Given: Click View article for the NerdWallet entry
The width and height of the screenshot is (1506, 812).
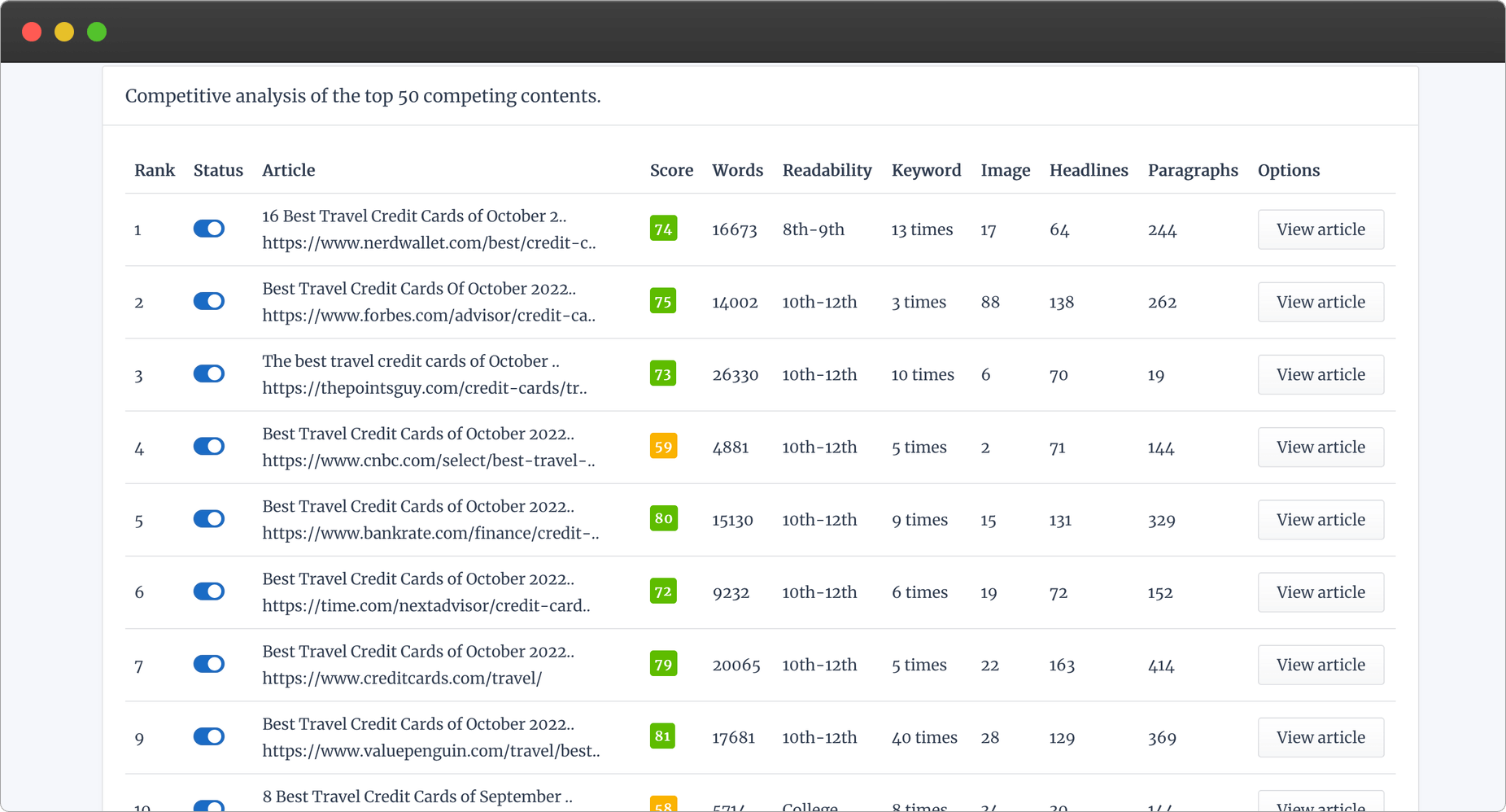Looking at the screenshot, I should click(x=1320, y=229).
